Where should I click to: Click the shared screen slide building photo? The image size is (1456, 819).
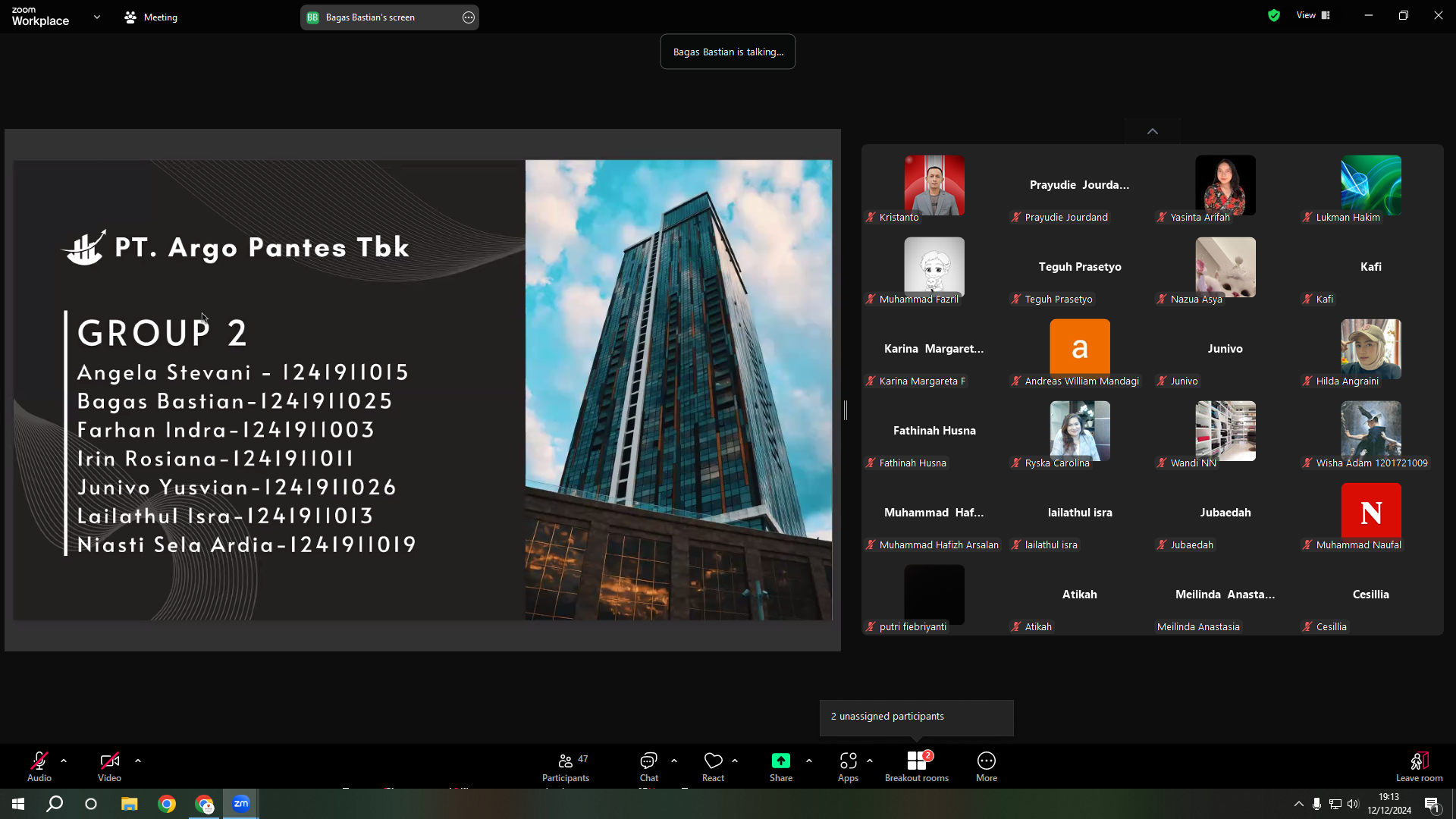[679, 390]
